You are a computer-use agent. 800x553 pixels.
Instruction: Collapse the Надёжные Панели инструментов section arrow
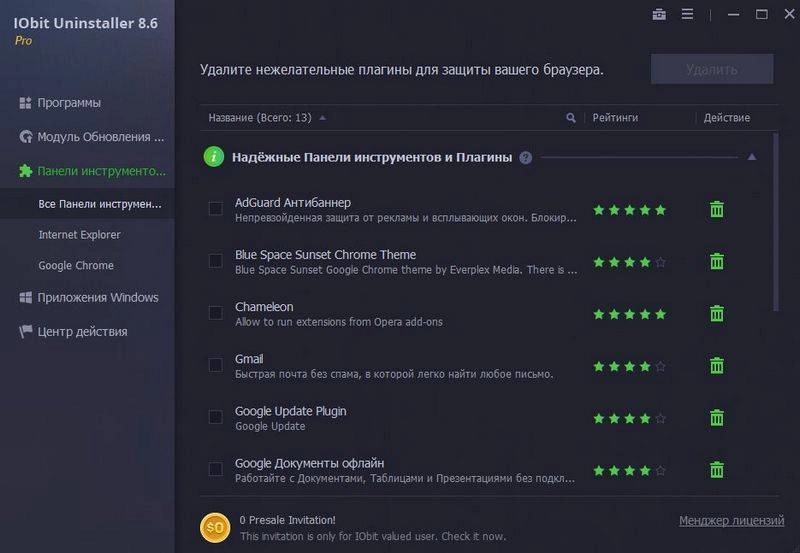coord(752,157)
